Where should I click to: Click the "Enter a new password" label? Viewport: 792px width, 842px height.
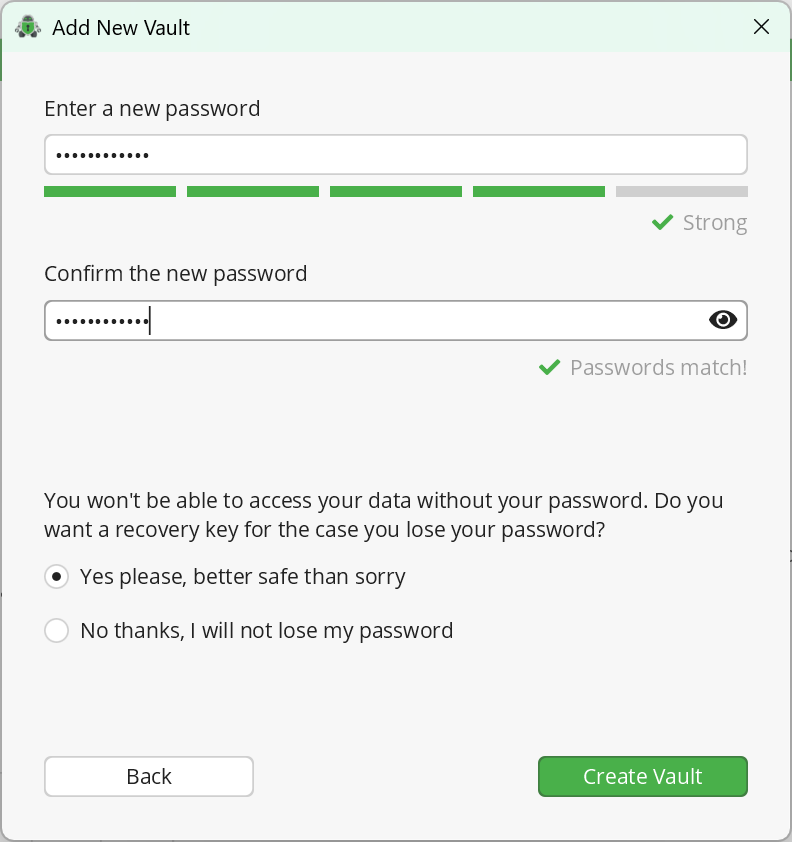click(x=152, y=108)
